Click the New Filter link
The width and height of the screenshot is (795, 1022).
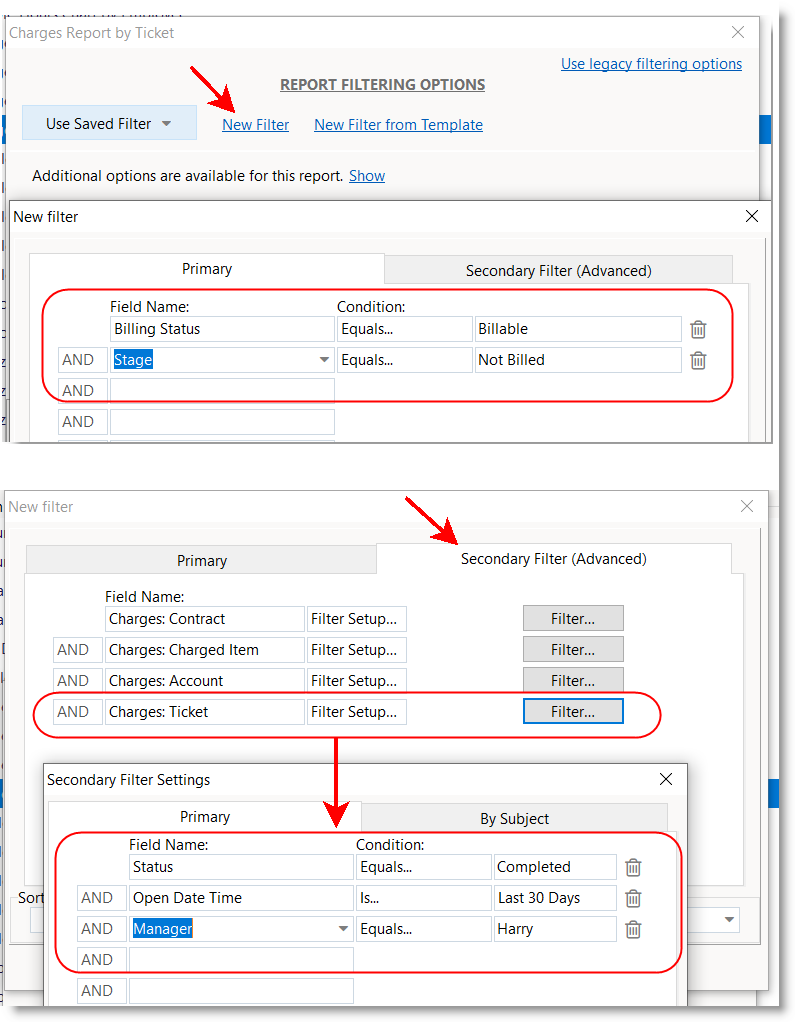[255, 125]
